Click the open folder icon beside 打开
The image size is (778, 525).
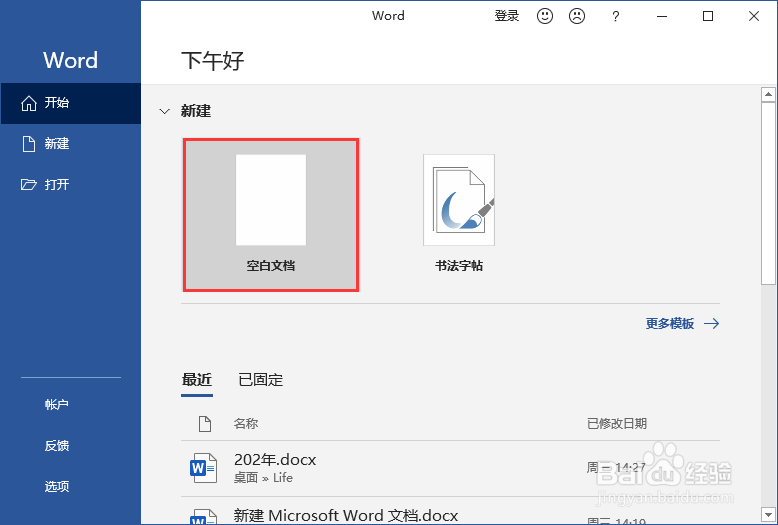click(29, 185)
